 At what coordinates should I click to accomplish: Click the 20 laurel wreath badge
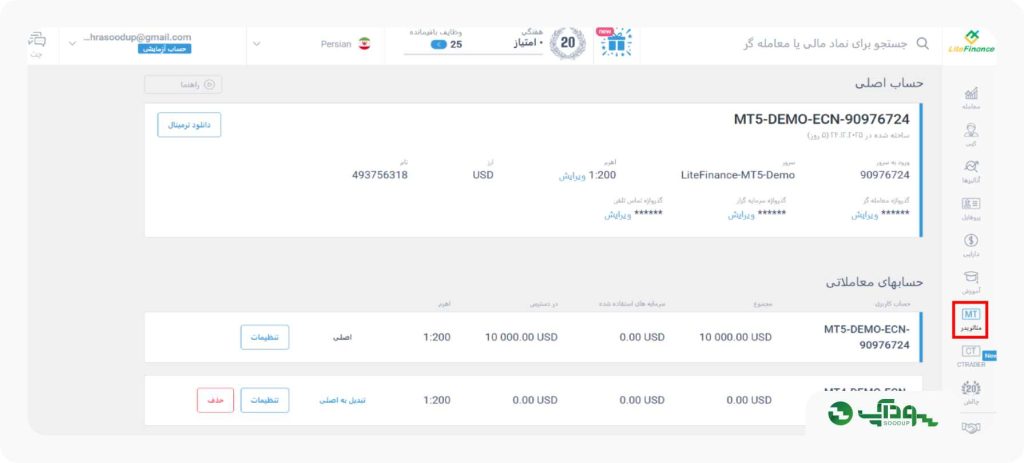(568, 44)
